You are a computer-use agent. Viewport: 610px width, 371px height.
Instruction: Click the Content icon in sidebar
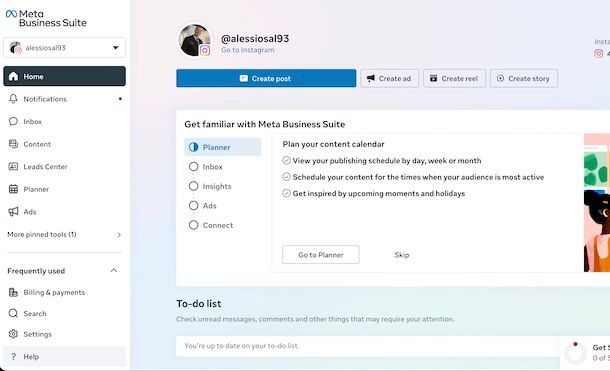pos(13,144)
